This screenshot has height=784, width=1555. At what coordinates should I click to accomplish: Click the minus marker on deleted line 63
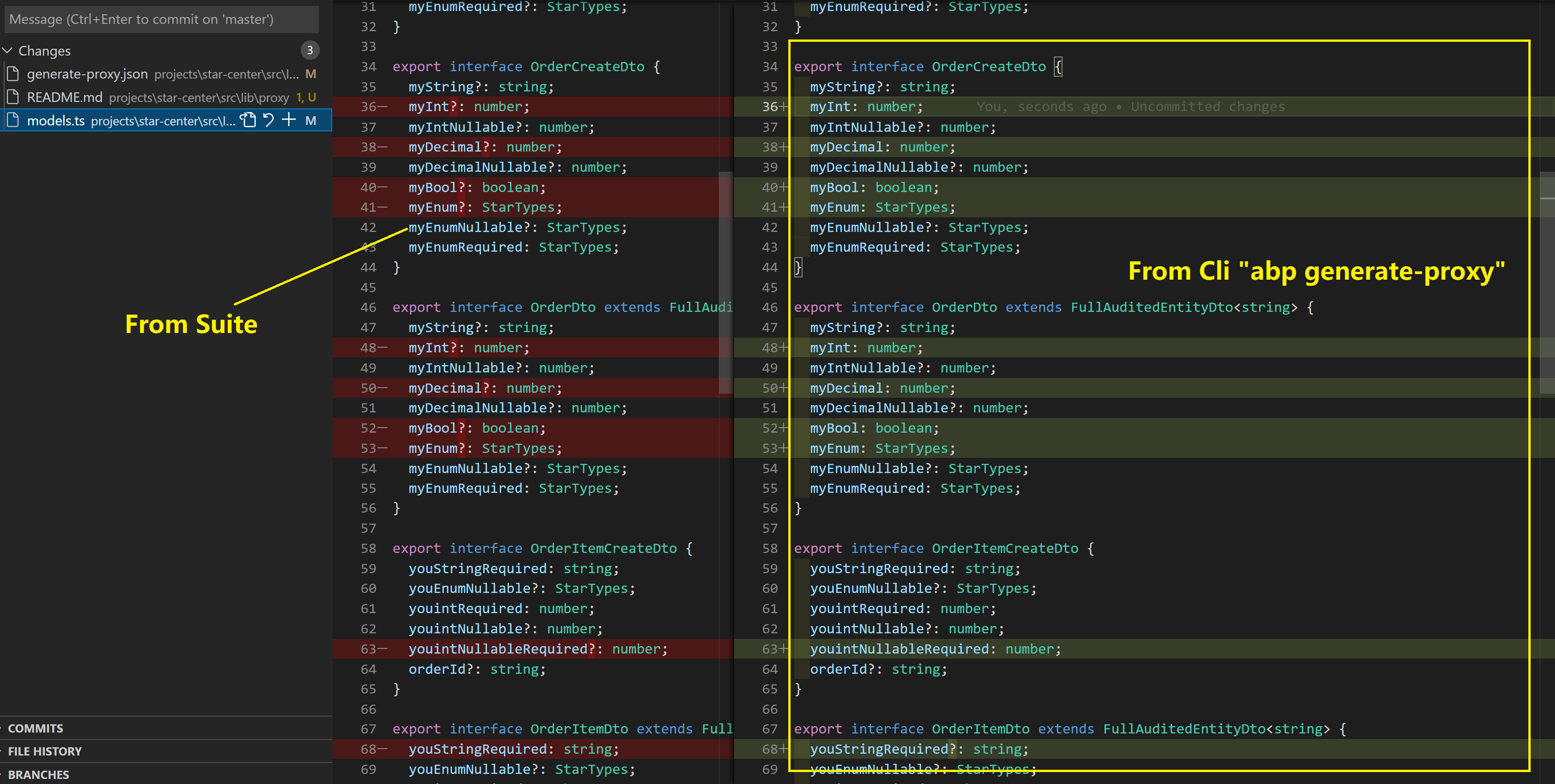(x=383, y=649)
